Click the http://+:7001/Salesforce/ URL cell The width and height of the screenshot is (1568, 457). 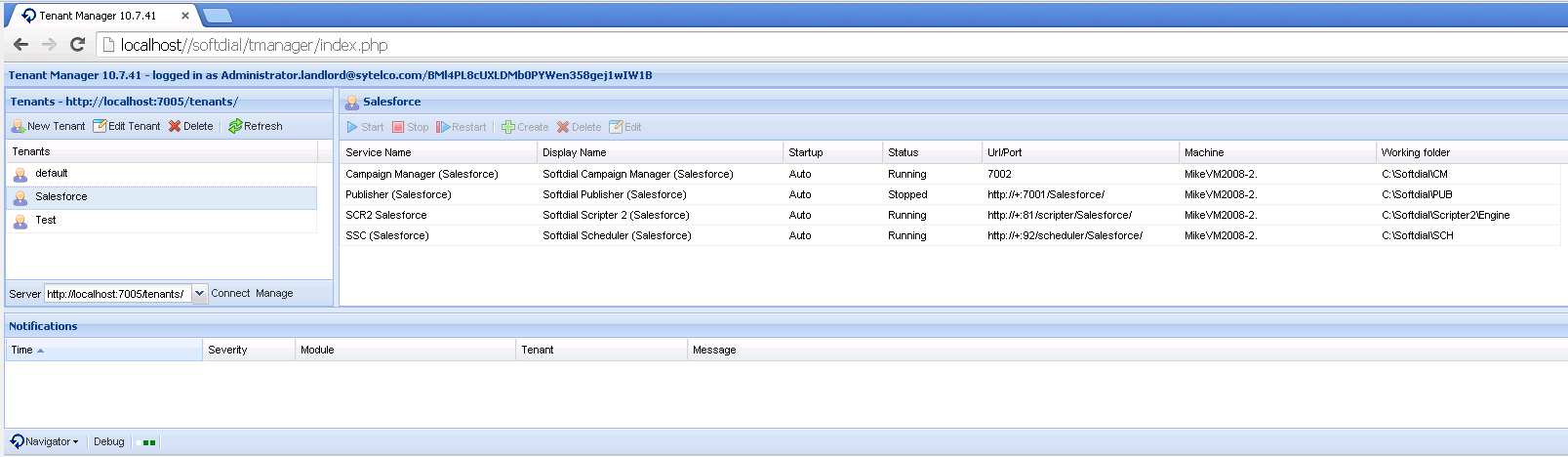(1046, 194)
